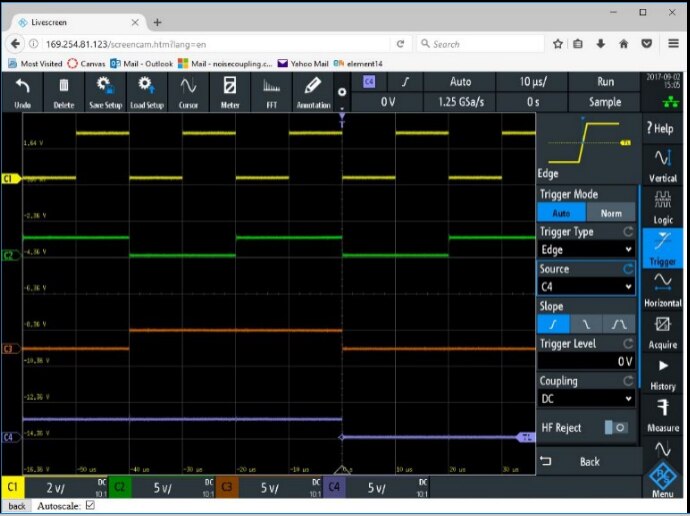This screenshot has height=516, width=690.
Task: Open the Load Setup tool
Action: coord(146,91)
